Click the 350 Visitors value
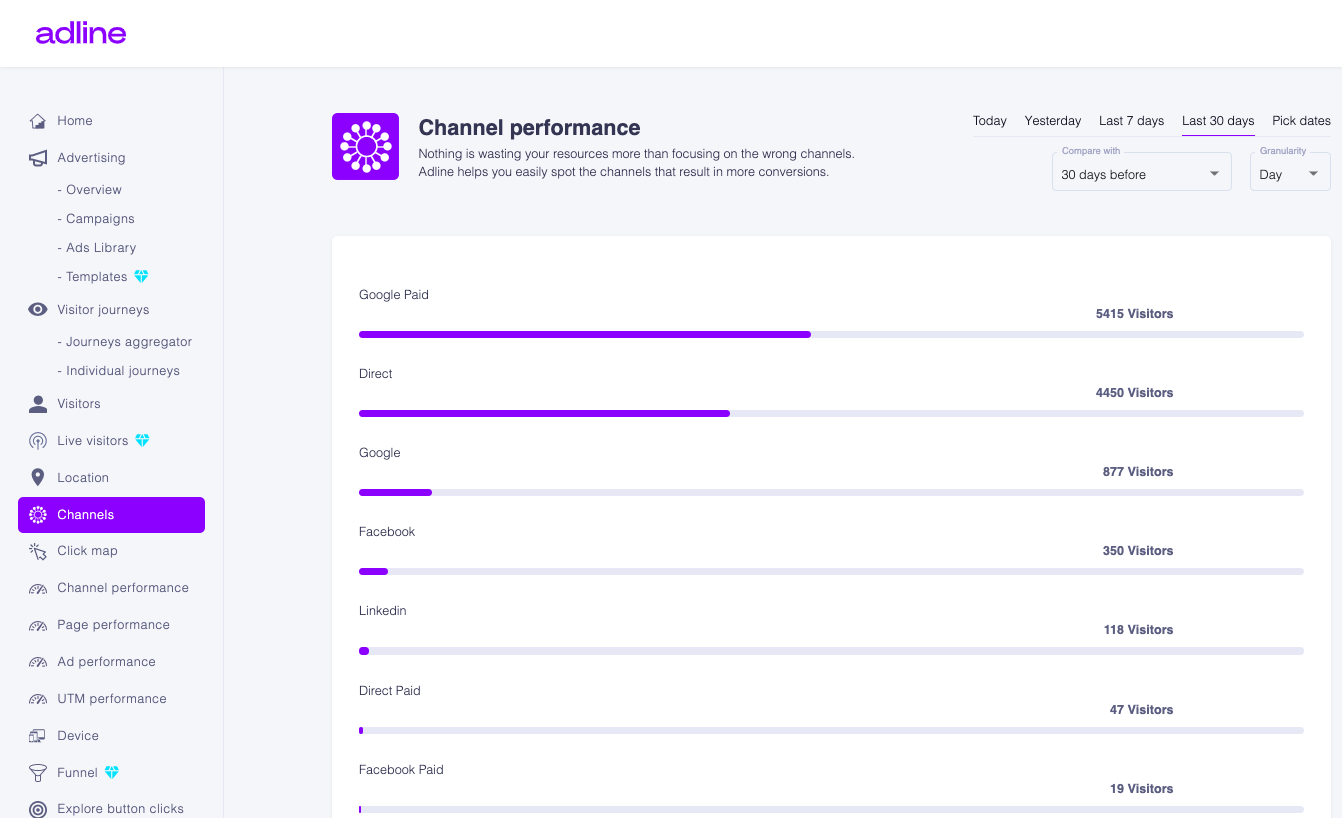This screenshot has height=818, width=1342. 1138,551
